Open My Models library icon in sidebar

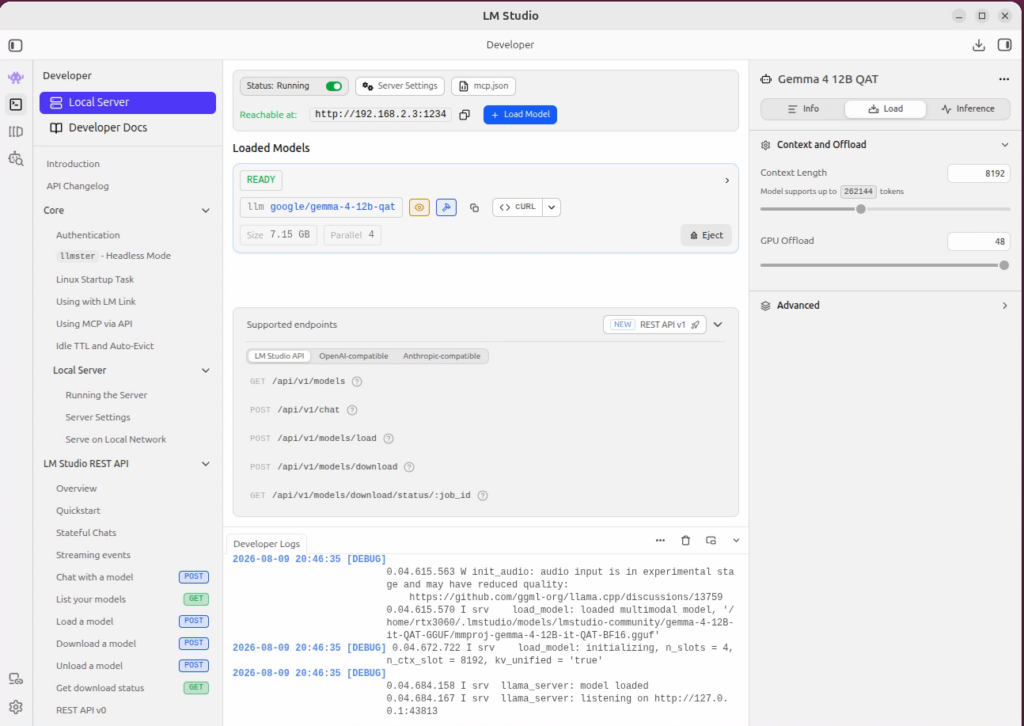click(16, 132)
